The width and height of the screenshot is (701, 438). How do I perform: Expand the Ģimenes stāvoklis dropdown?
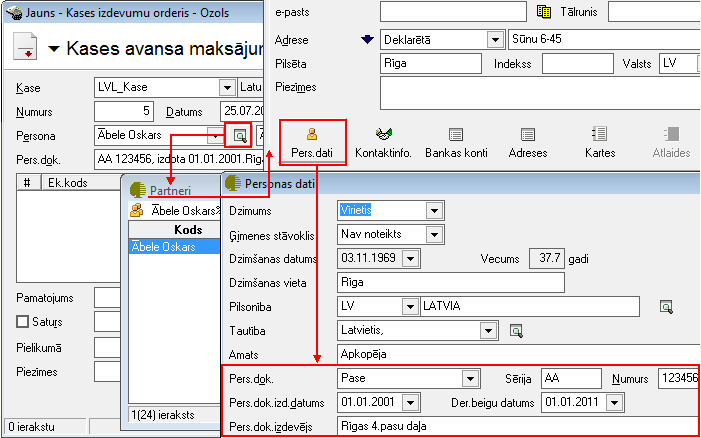tap(434, 234)
